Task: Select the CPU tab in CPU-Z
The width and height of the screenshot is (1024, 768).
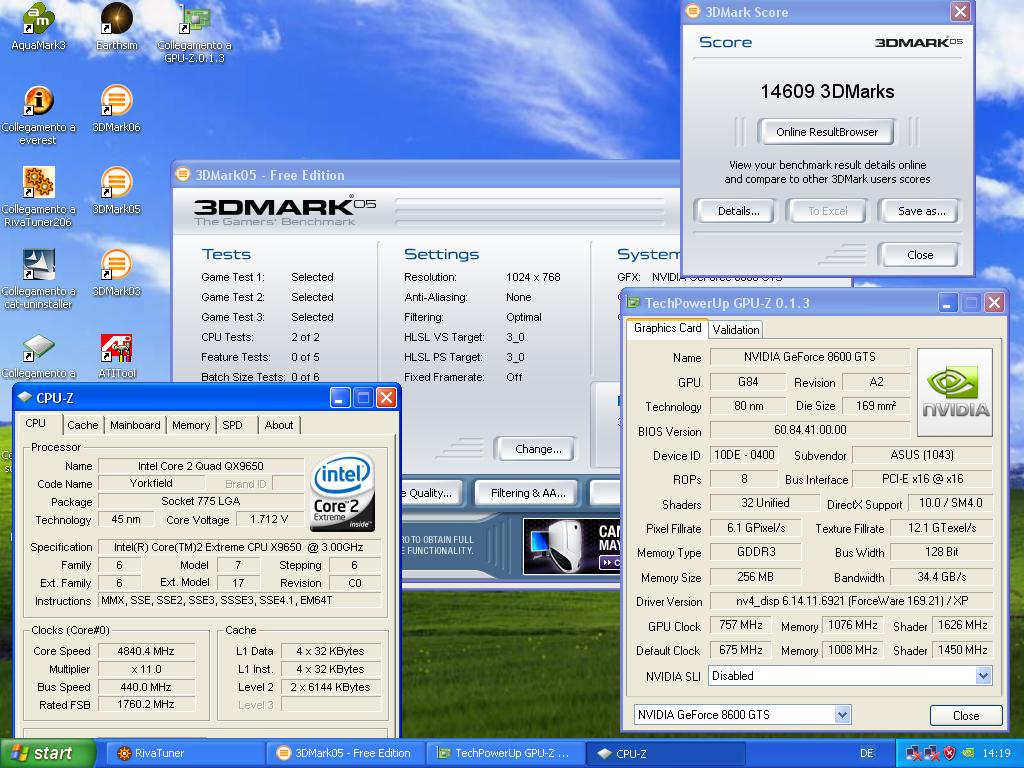Action: [36, 423]
